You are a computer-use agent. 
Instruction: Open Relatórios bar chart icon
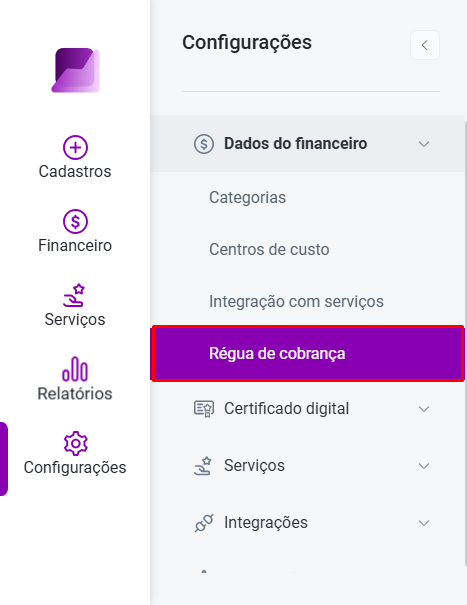(x=75, y=369)
